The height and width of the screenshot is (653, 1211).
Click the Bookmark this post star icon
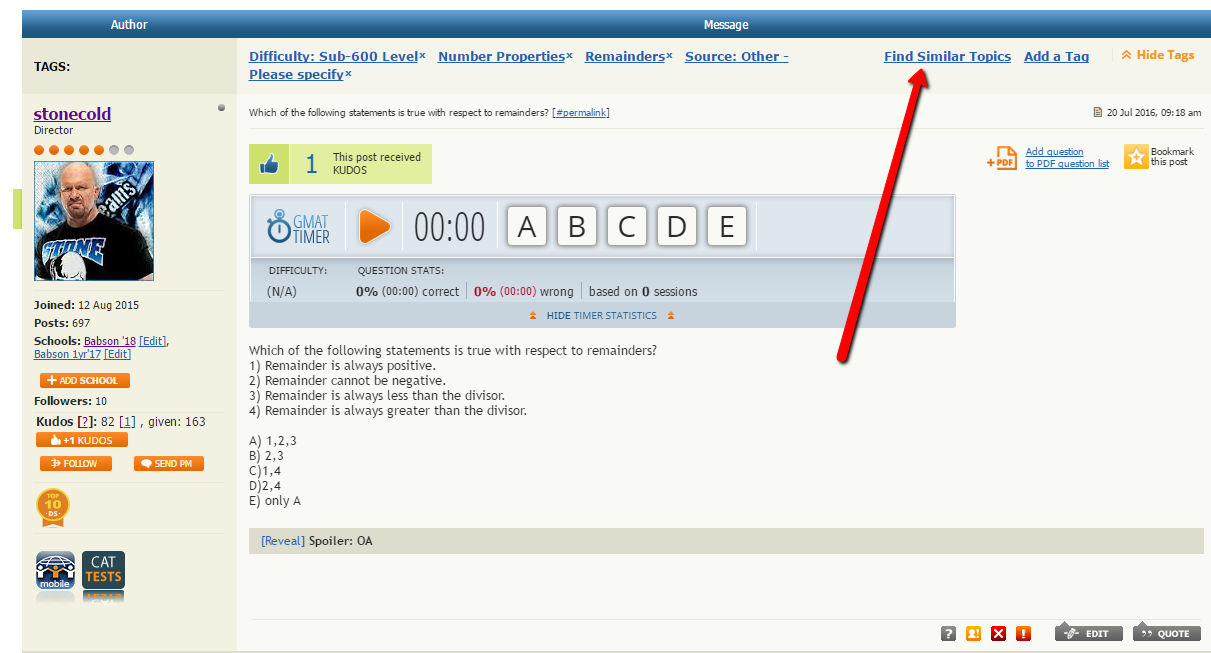pos(1136,157)
